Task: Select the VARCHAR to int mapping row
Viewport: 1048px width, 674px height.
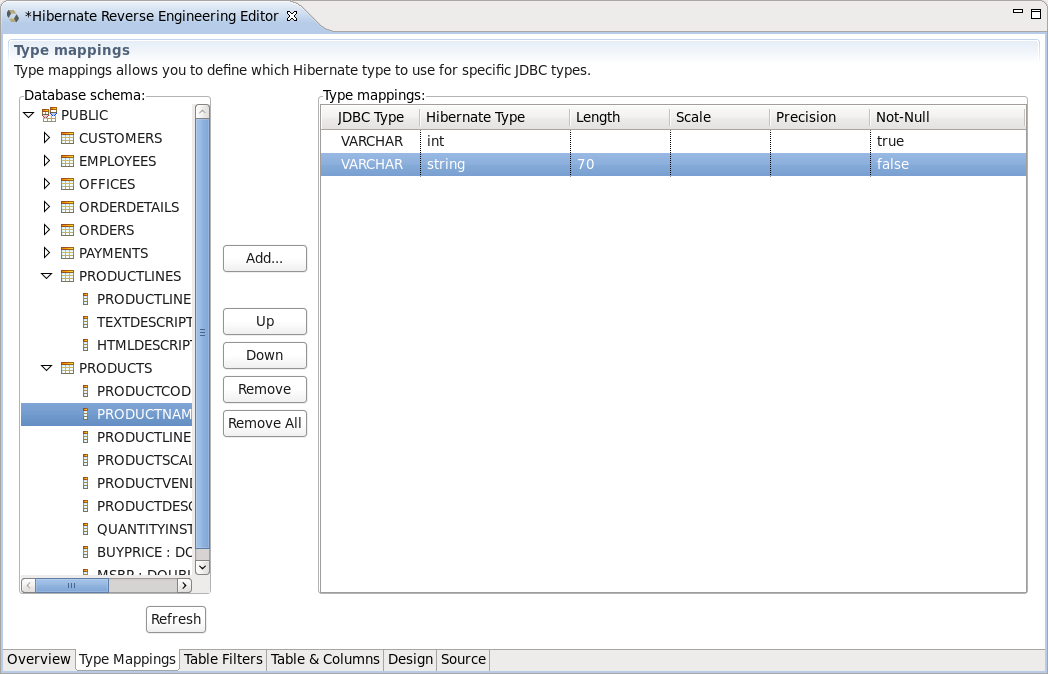Action: pos(600,141)
